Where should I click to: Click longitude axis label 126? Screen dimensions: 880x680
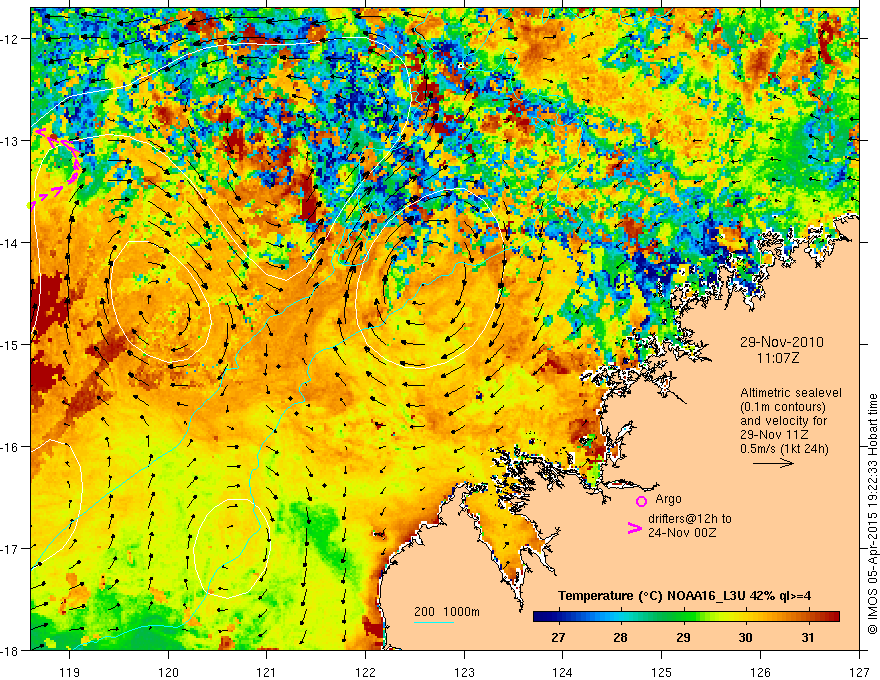(760, 673)
